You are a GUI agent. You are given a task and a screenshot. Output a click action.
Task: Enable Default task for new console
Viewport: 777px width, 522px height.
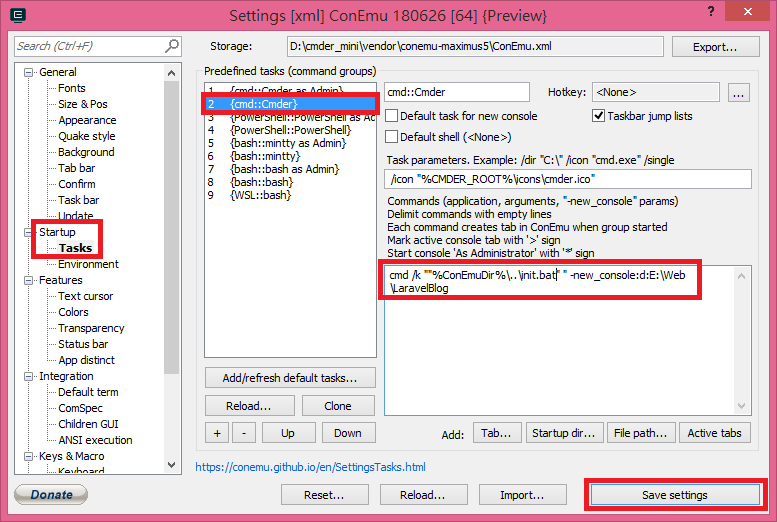[391, 116]
